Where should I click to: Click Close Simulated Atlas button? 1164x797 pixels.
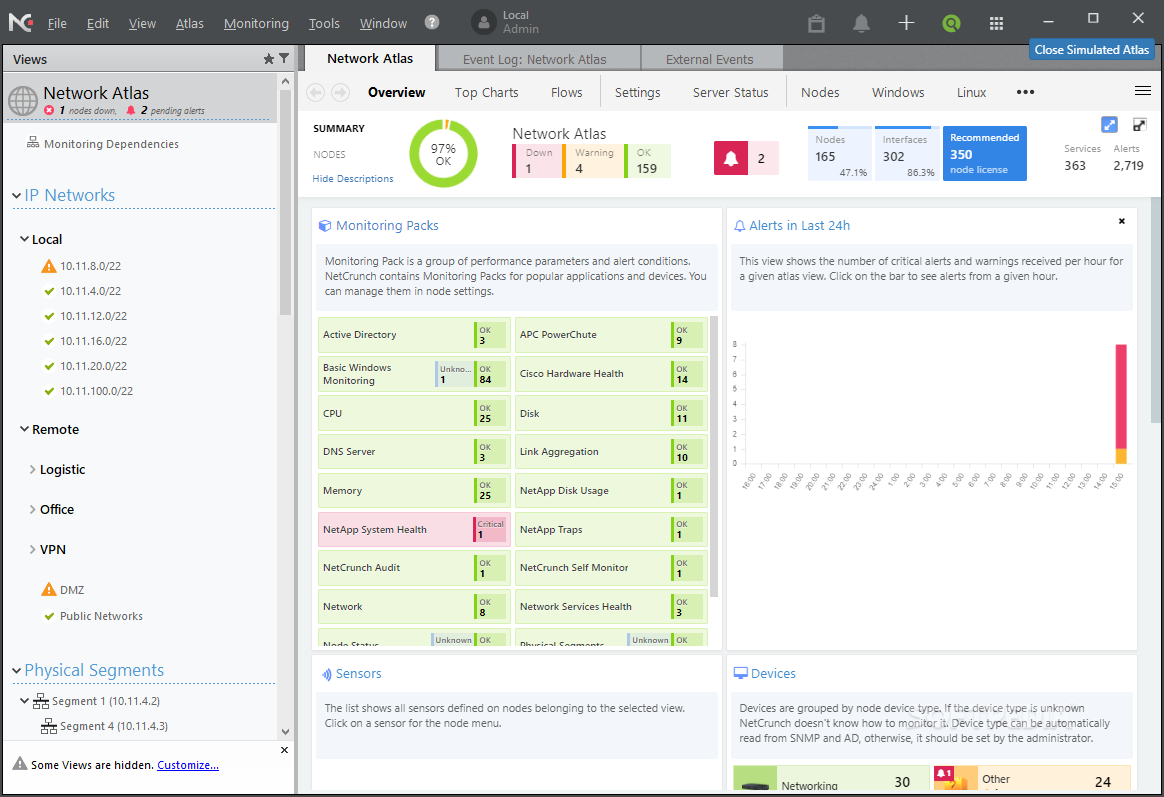tap(1091, 50)
